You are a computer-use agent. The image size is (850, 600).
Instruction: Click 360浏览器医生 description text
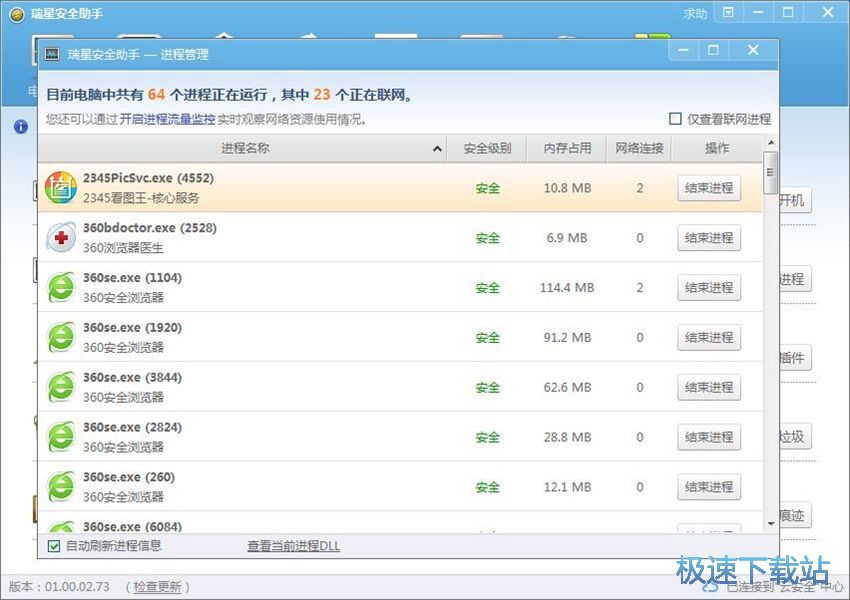(123, 248)
